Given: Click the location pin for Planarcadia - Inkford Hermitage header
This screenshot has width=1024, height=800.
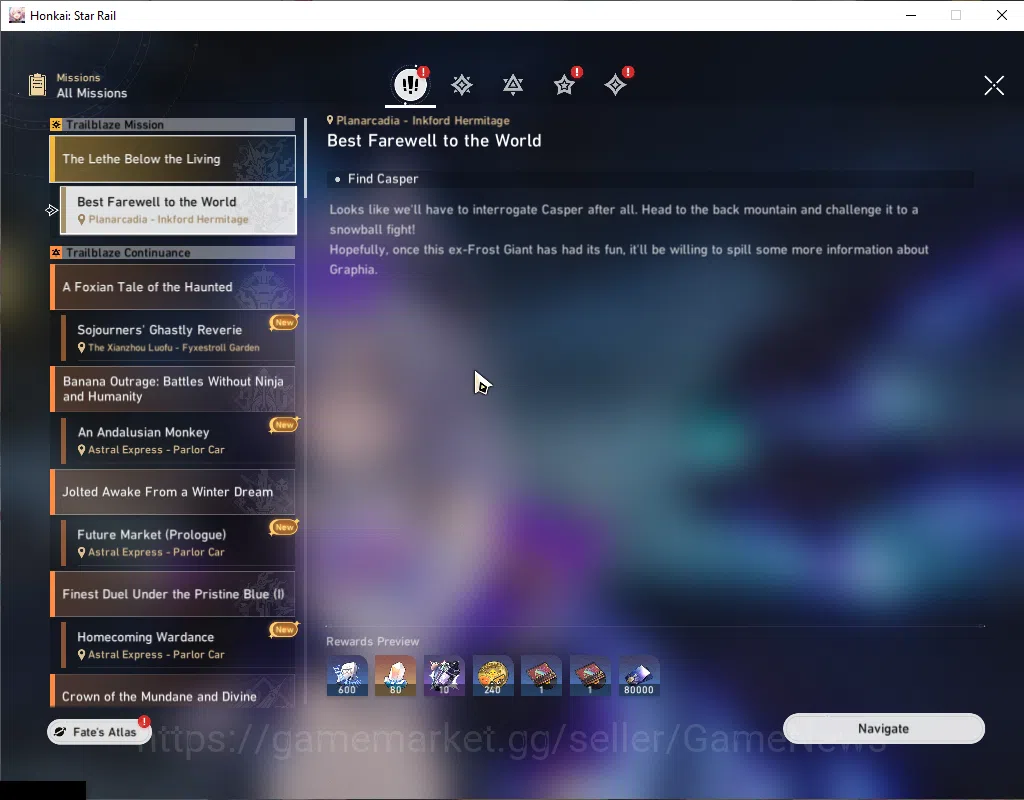Looking at the screenshot, I should 330,120.
